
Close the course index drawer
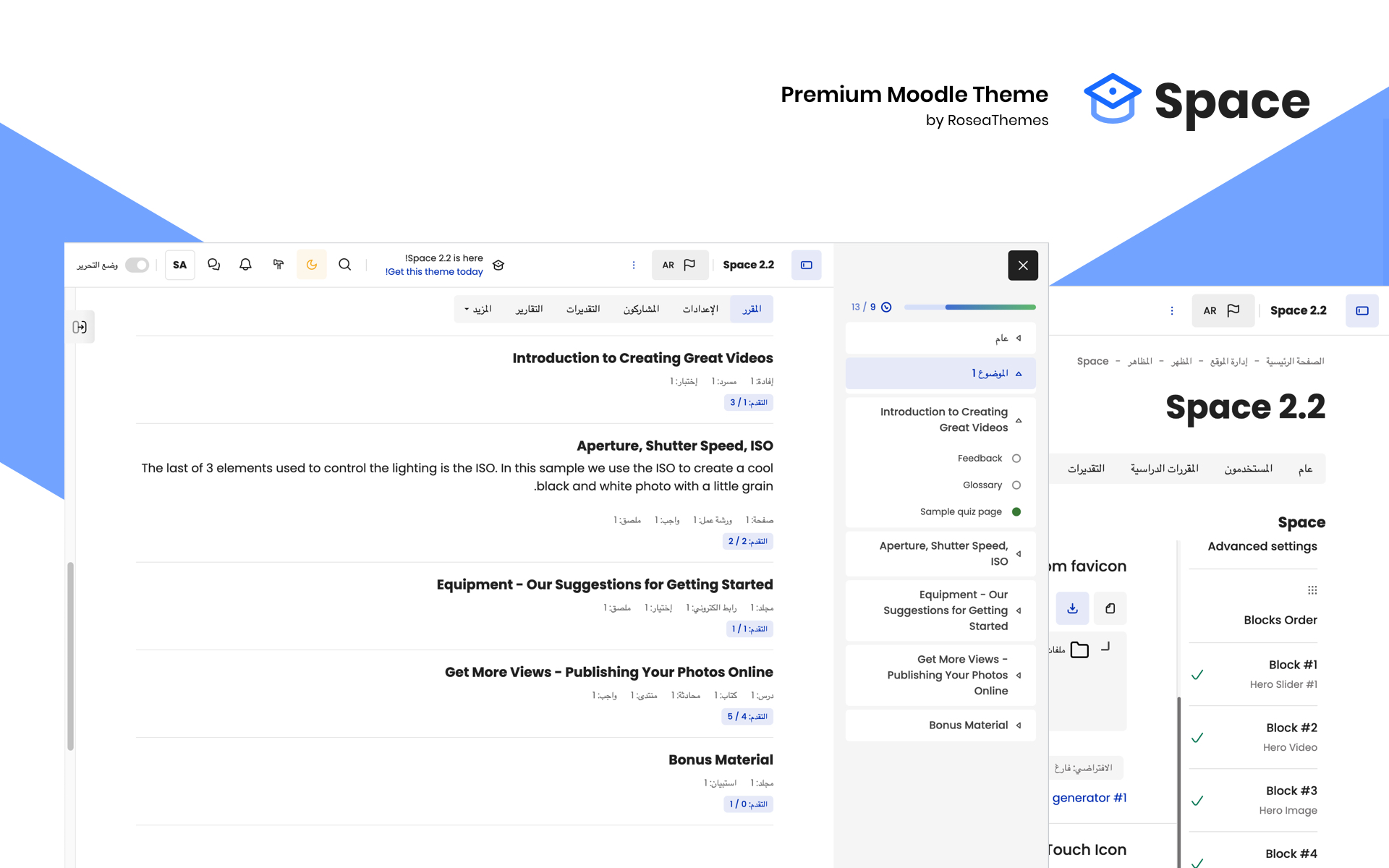point(1022,265)
